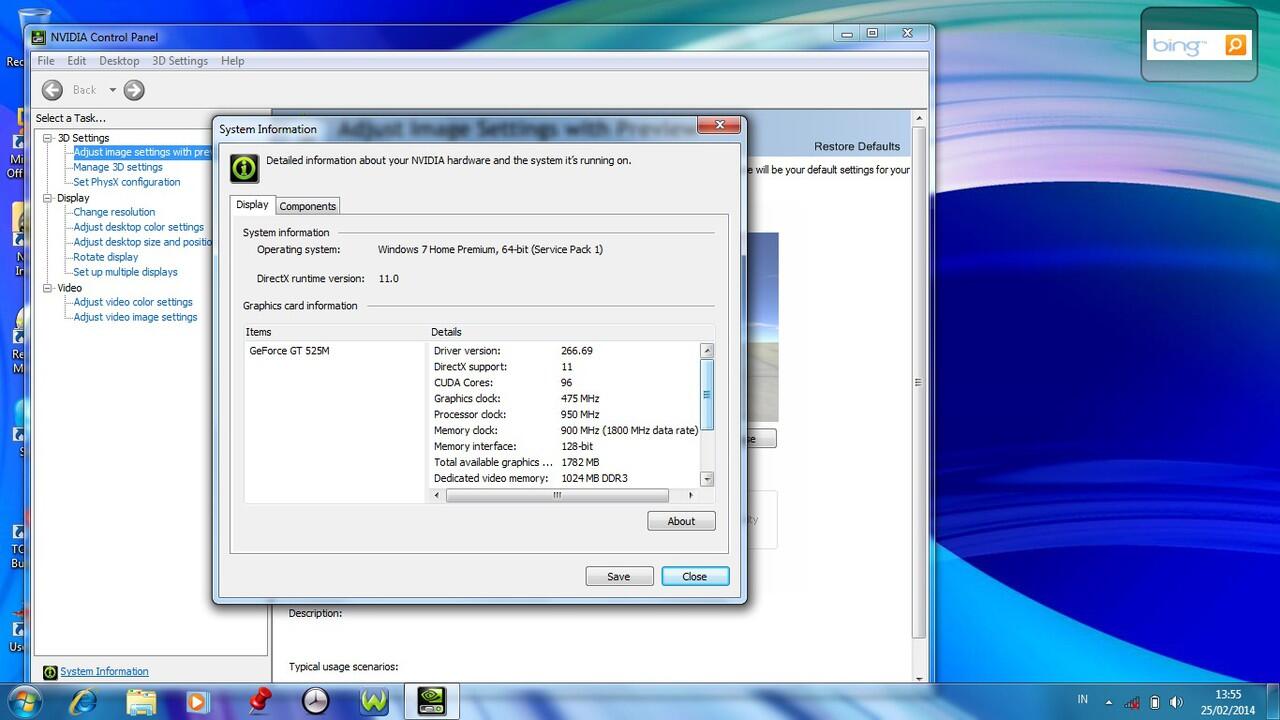Click the System Information link
Viewport: 1280px width, 720px height.
pyautogui.click(x=104, y=672)
